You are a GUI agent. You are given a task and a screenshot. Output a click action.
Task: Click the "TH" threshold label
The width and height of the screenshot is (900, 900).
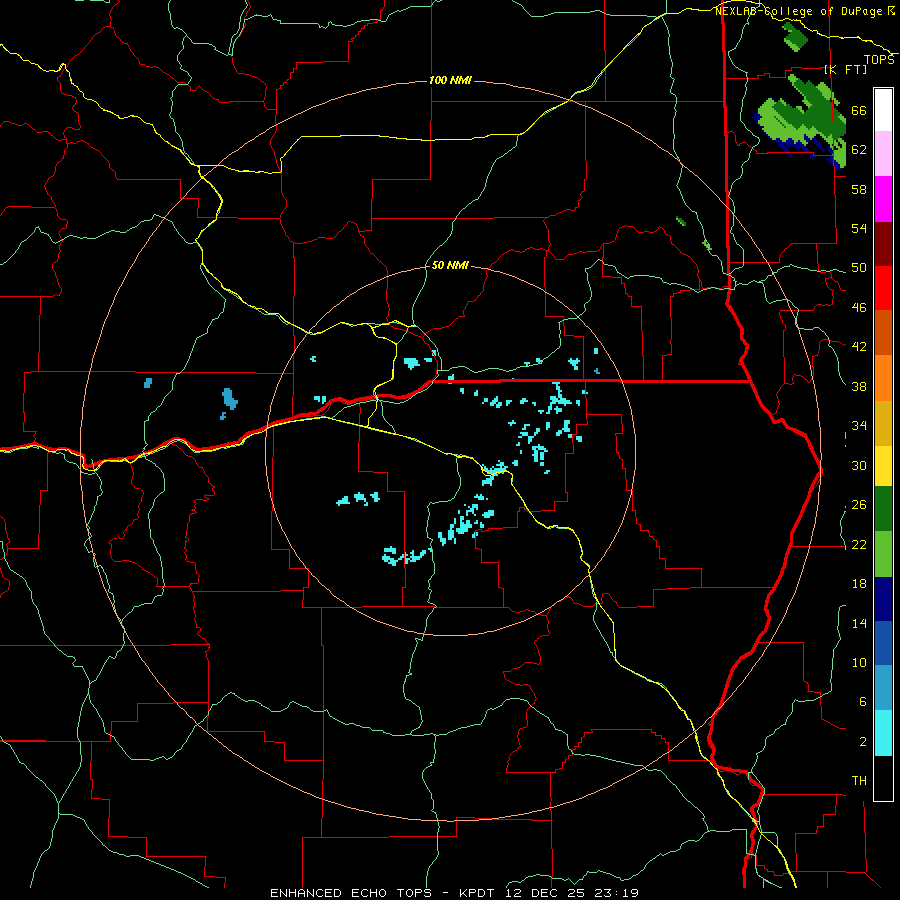click(859, 781)
